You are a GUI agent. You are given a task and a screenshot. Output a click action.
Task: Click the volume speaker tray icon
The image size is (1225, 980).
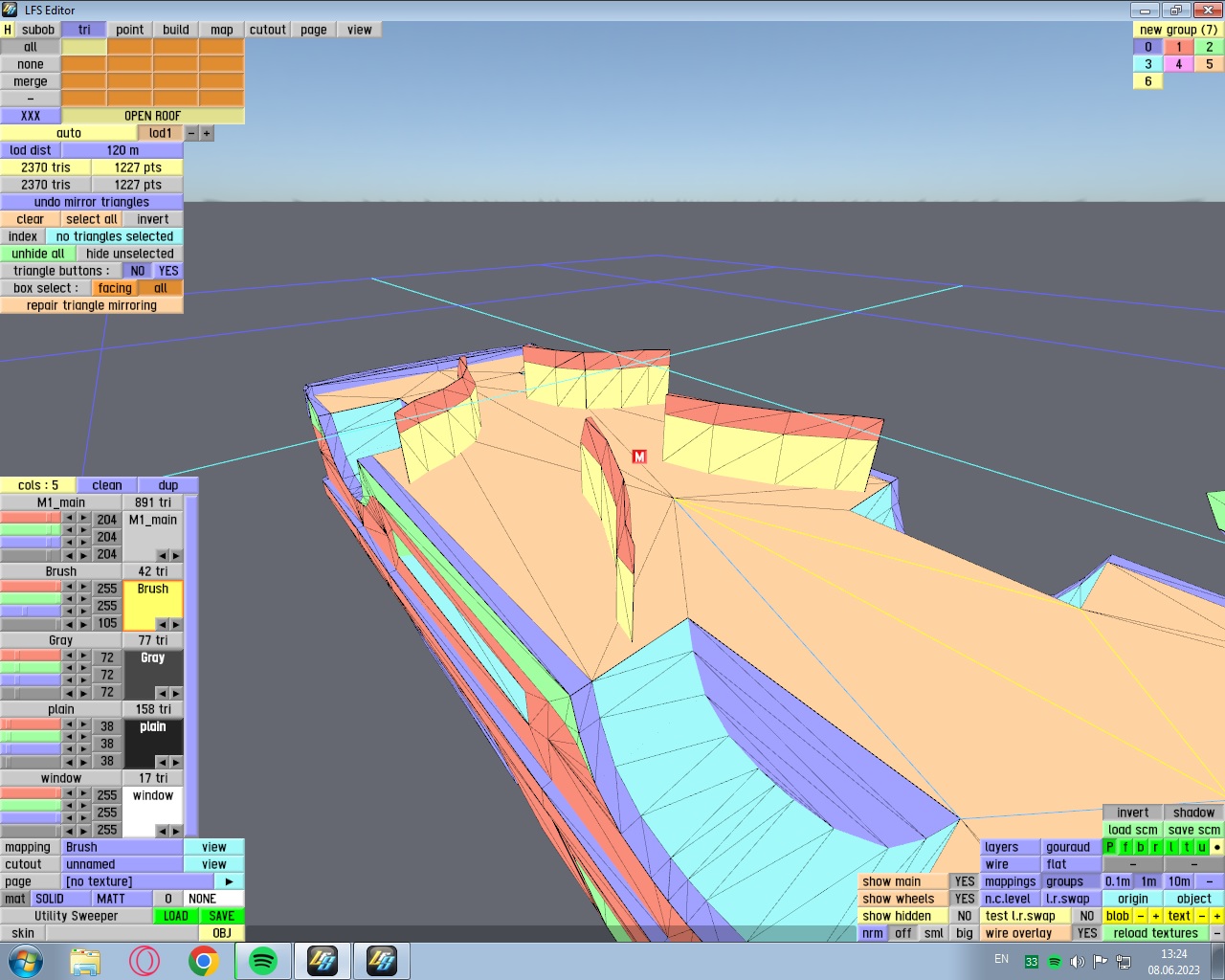(x=1077, y=961)
